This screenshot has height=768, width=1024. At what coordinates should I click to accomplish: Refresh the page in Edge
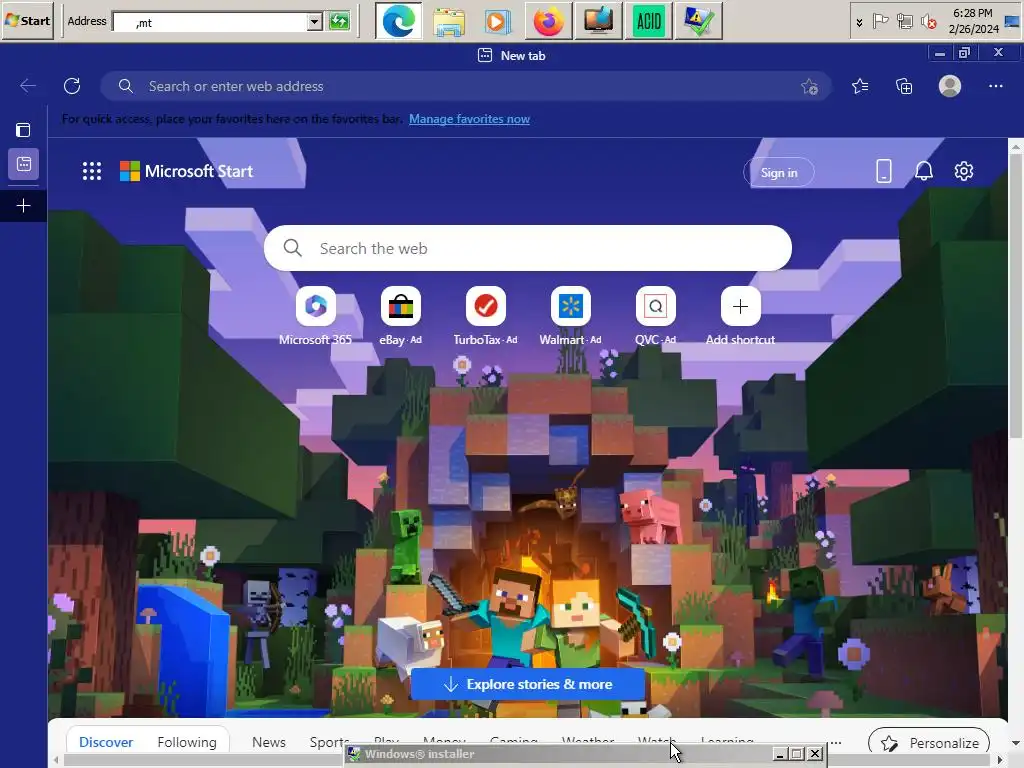(72, 86)
